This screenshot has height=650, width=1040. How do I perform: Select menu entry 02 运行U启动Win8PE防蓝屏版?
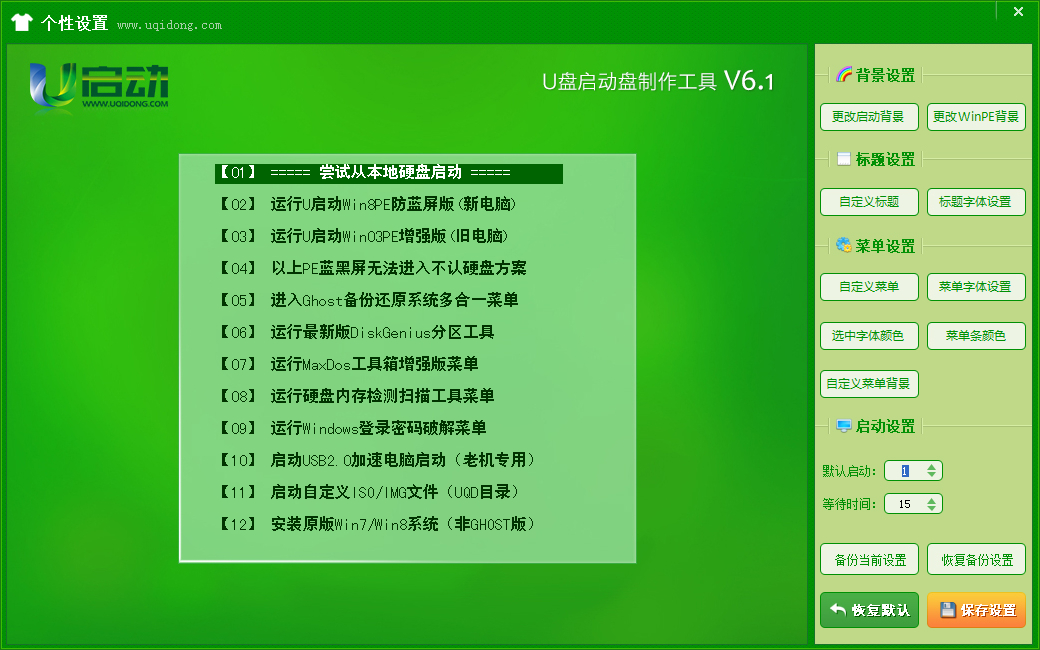[x=367, y=204]
